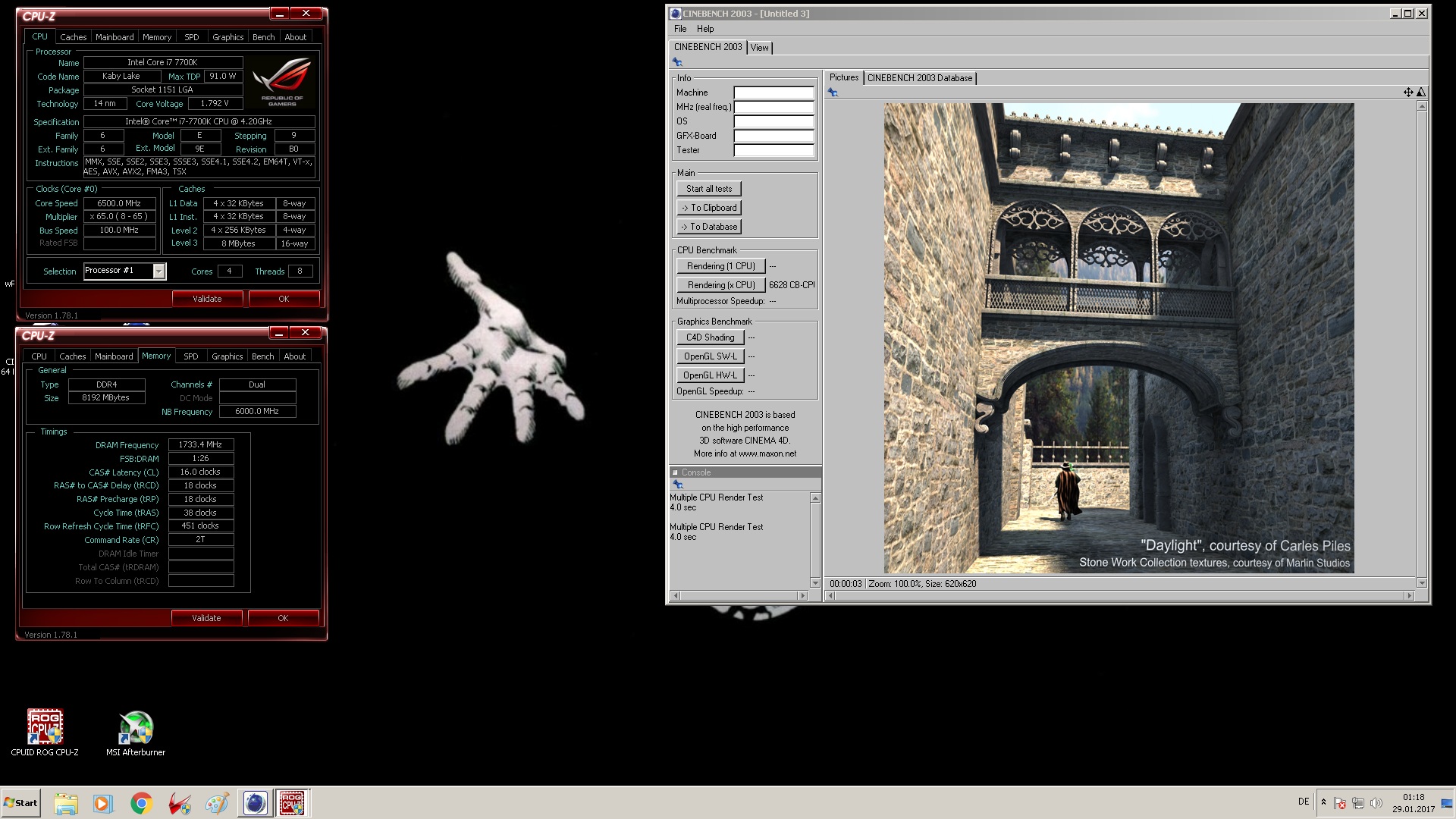This screenshot has height=819, width=1456.
Task: Open SPD tab in the lower CPU-Z window
Action: tap(191, 356)
